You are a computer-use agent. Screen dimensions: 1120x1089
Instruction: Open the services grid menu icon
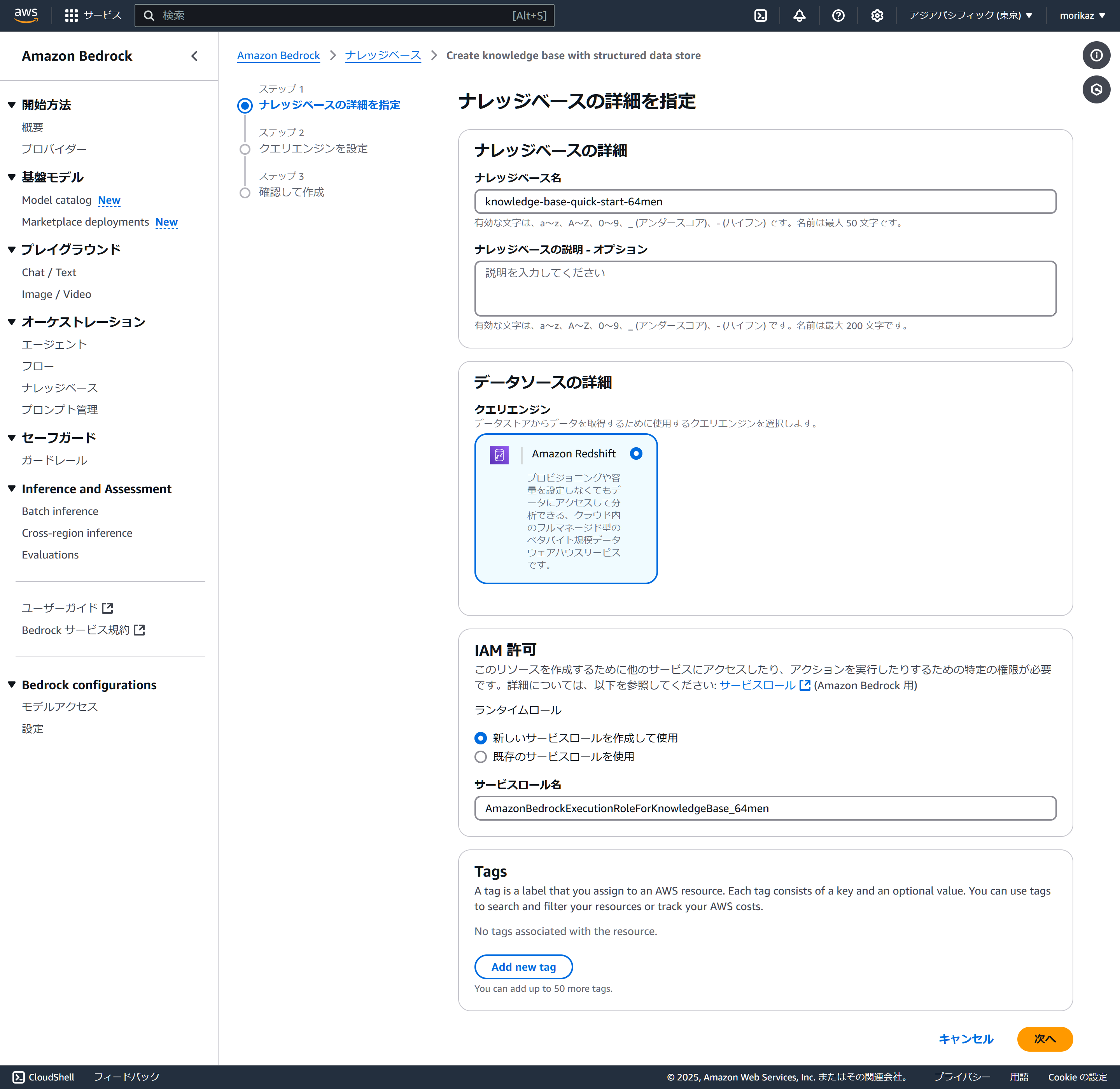coord(72,16)
